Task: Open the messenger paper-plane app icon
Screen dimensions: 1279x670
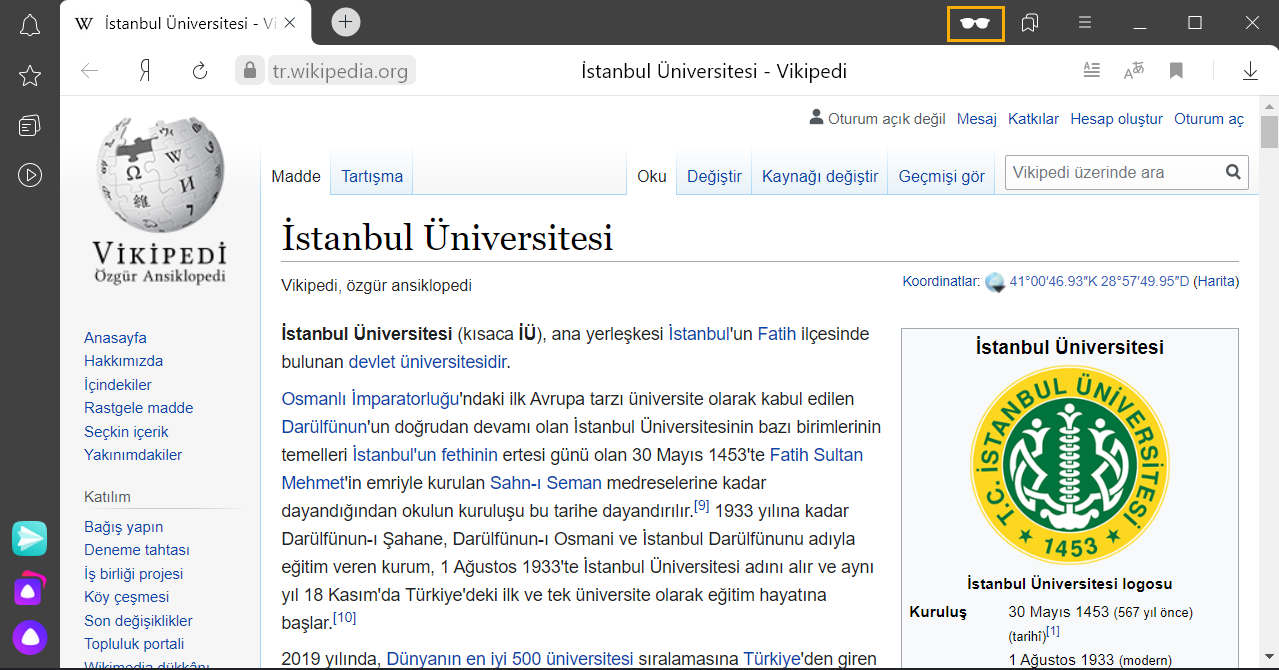Action: tap(30, 538)
